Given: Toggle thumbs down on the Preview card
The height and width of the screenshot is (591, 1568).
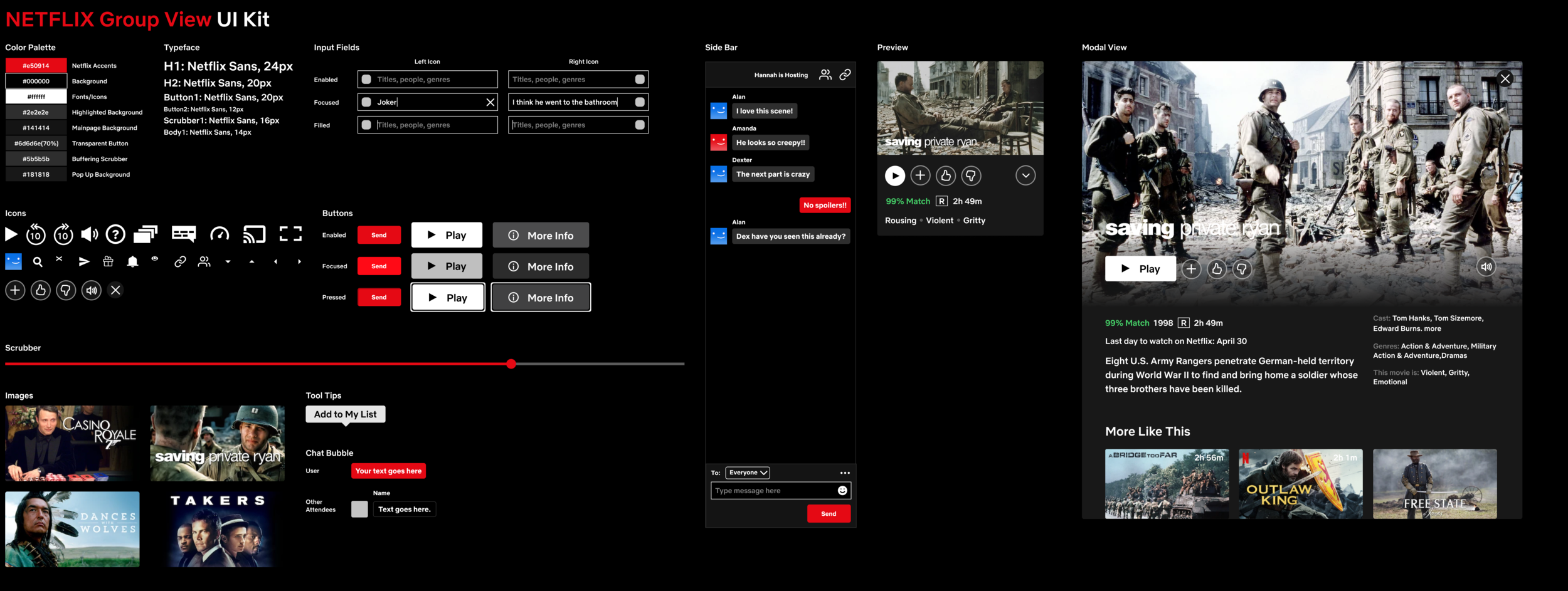Looking at the screenshot, I should (x=971, y=175).
